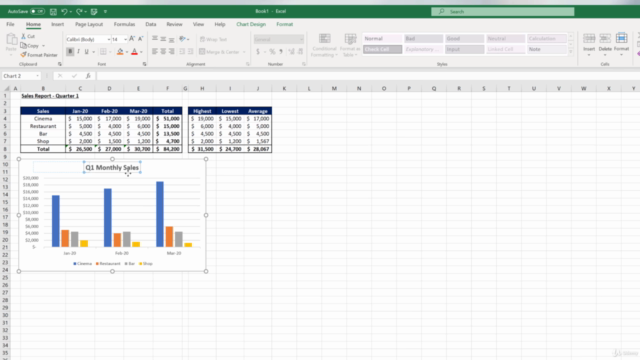Click the Q1 Monthly Sales chart title
Image resolution: width=640 pixels, height=360 pixels.
112,167
